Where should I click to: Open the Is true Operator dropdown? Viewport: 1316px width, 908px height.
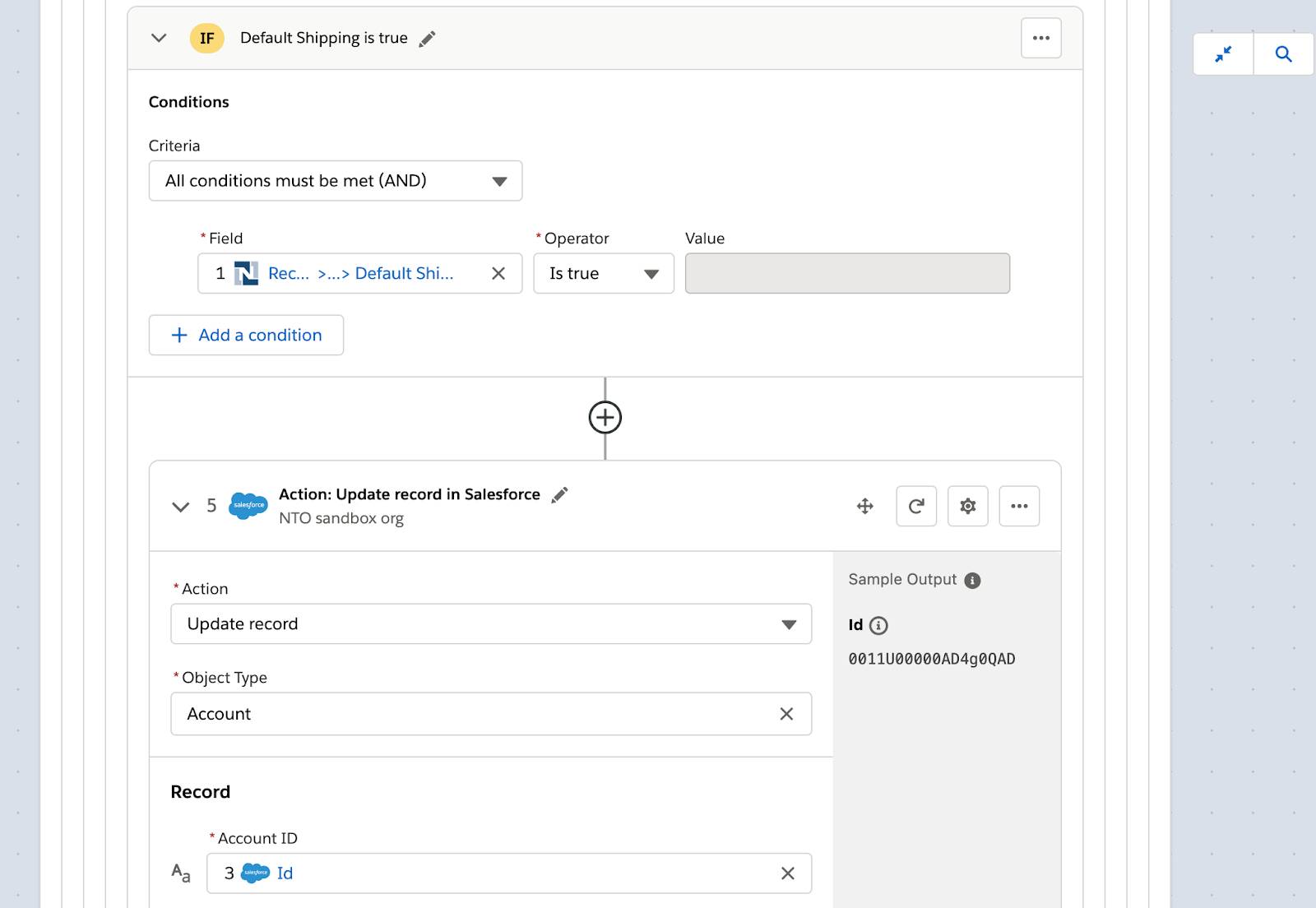[x=603, y=274]
